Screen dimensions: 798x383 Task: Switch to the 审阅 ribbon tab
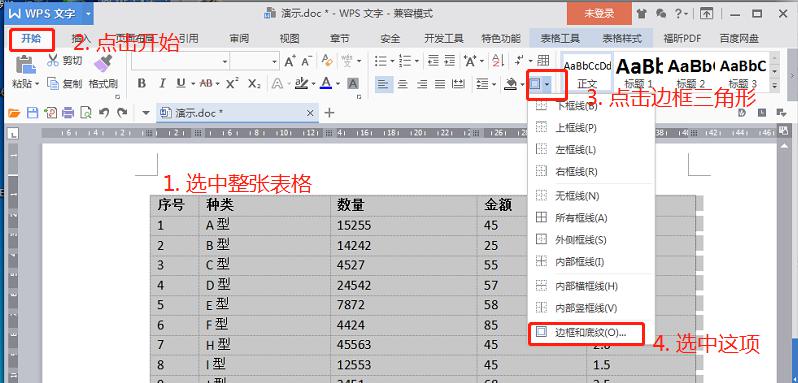239,39
